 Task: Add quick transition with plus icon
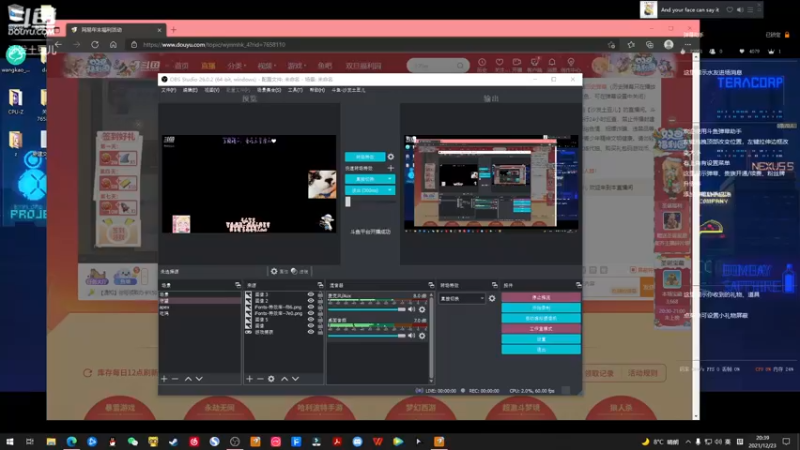(391, 168)
